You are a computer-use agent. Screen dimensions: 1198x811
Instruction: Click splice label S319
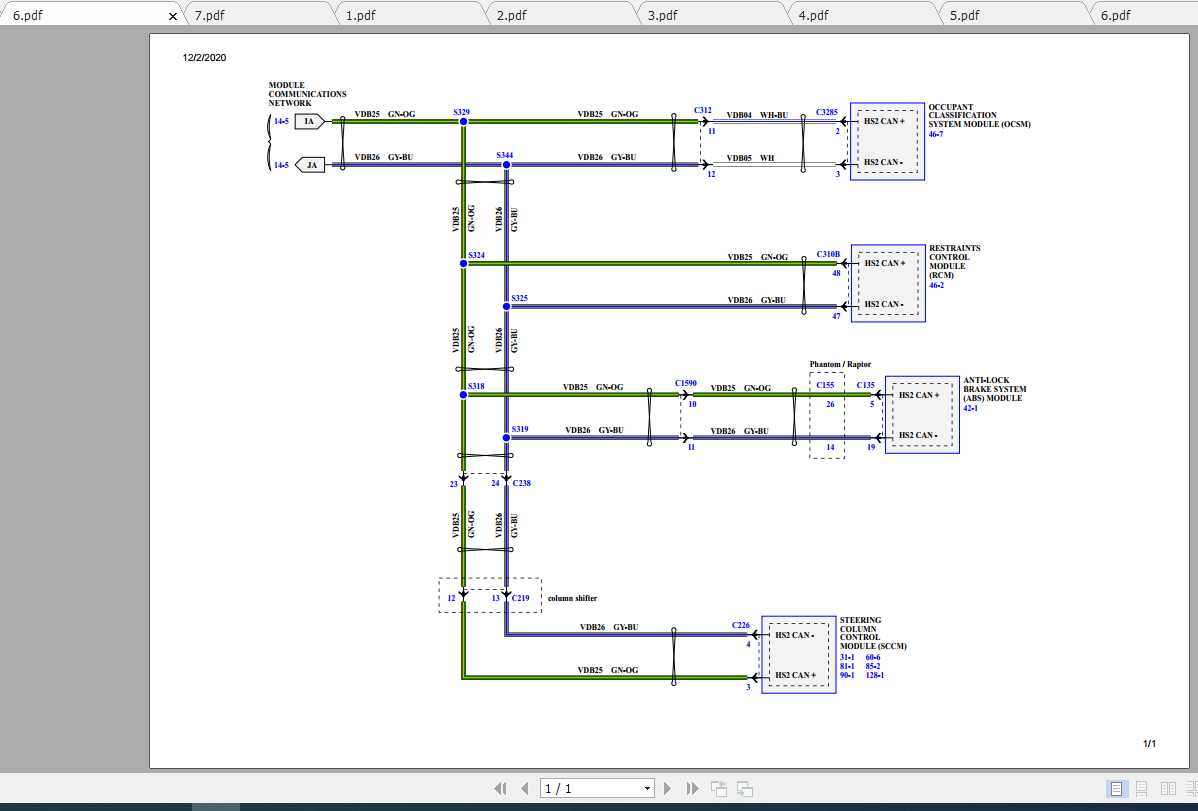coord(520,429)
